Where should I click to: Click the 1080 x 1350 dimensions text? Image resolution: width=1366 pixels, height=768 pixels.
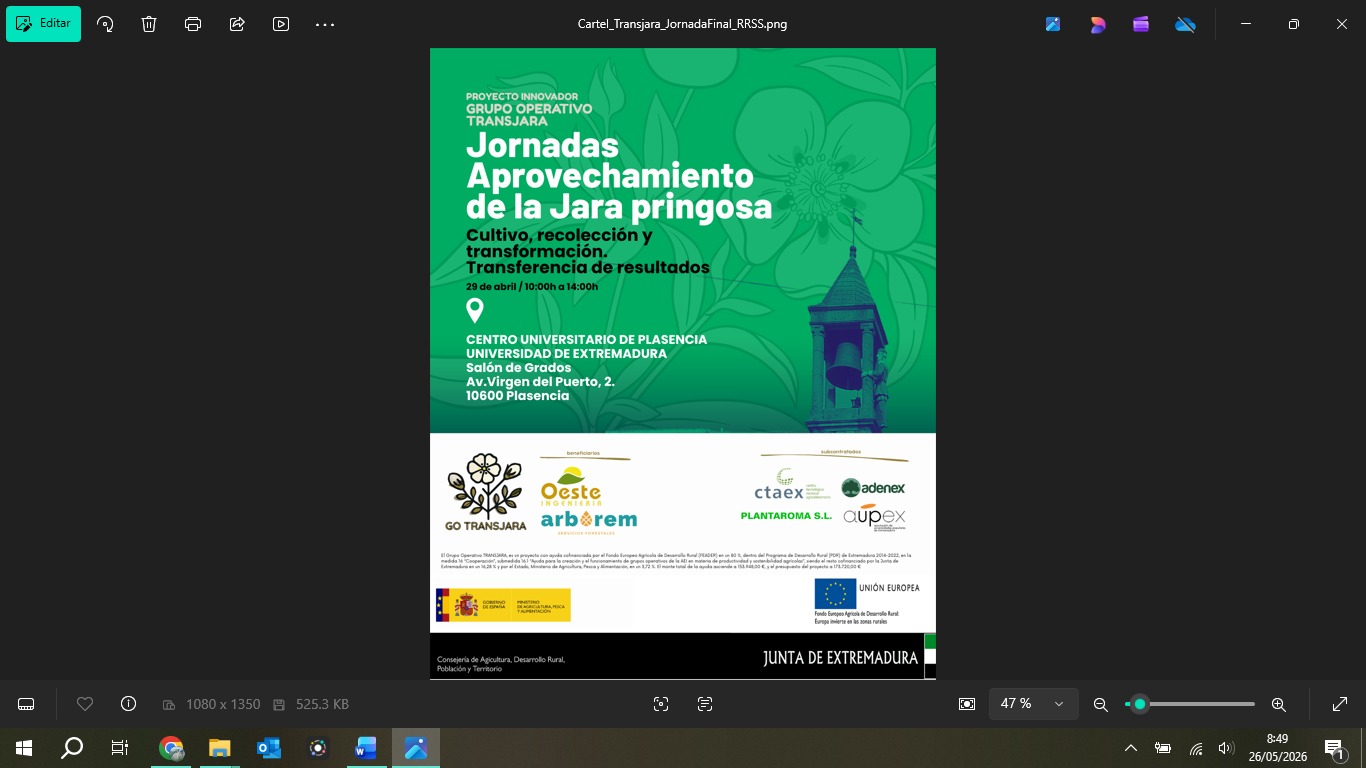coord(223,704)
